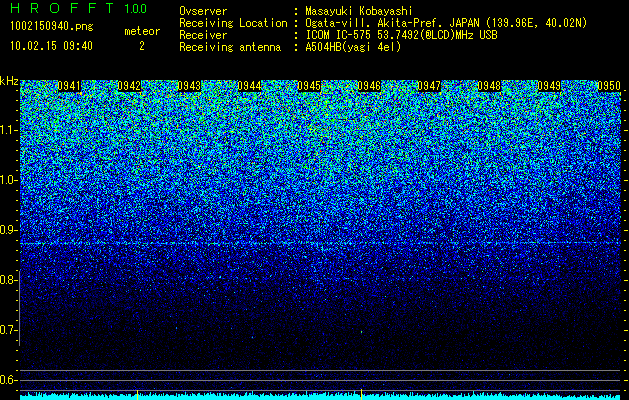Click the kHz axis unit label

pos(9,81)
